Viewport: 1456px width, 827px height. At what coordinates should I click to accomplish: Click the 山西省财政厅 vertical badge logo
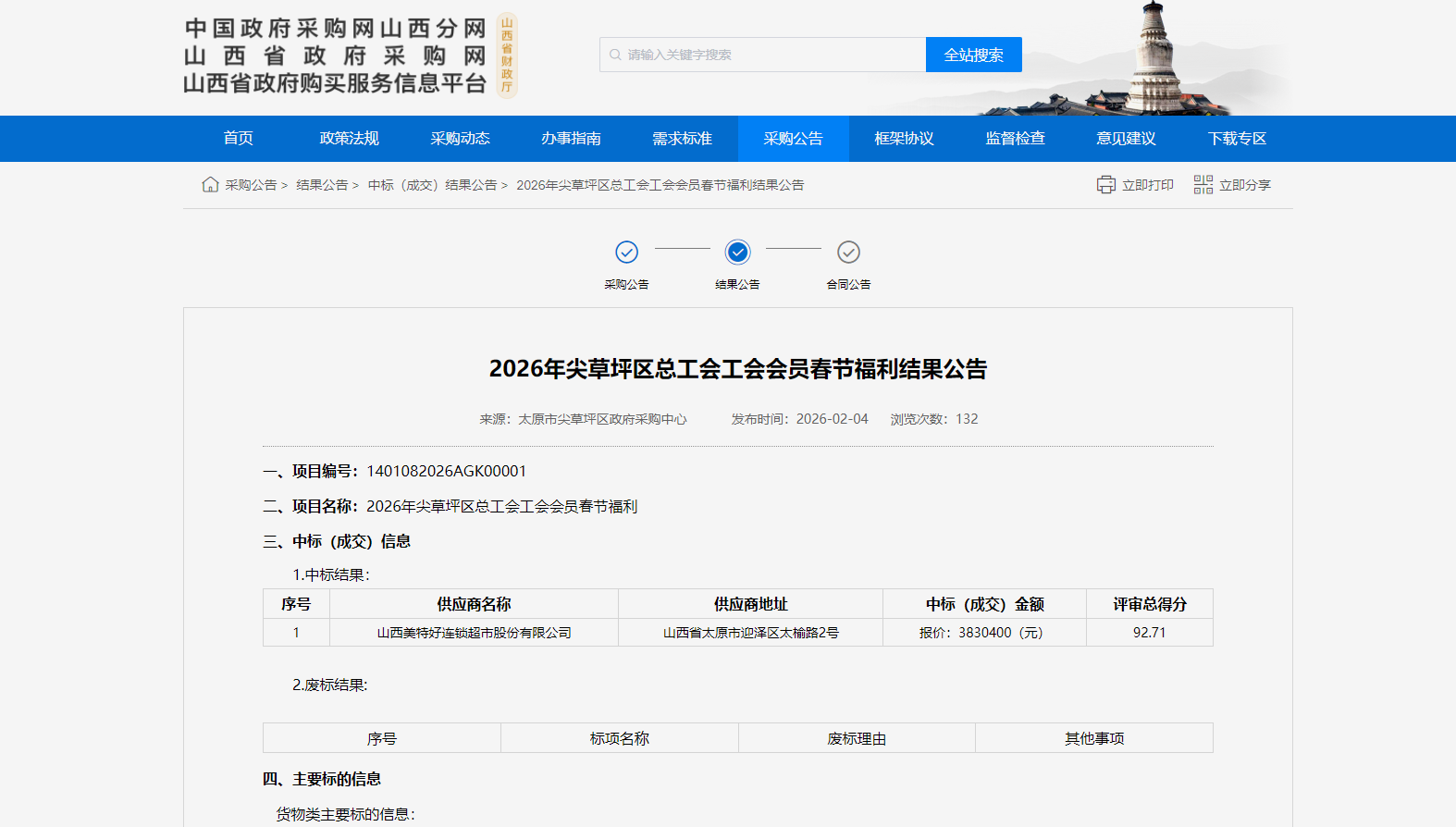pyautogui.click(x=507, y=56)
